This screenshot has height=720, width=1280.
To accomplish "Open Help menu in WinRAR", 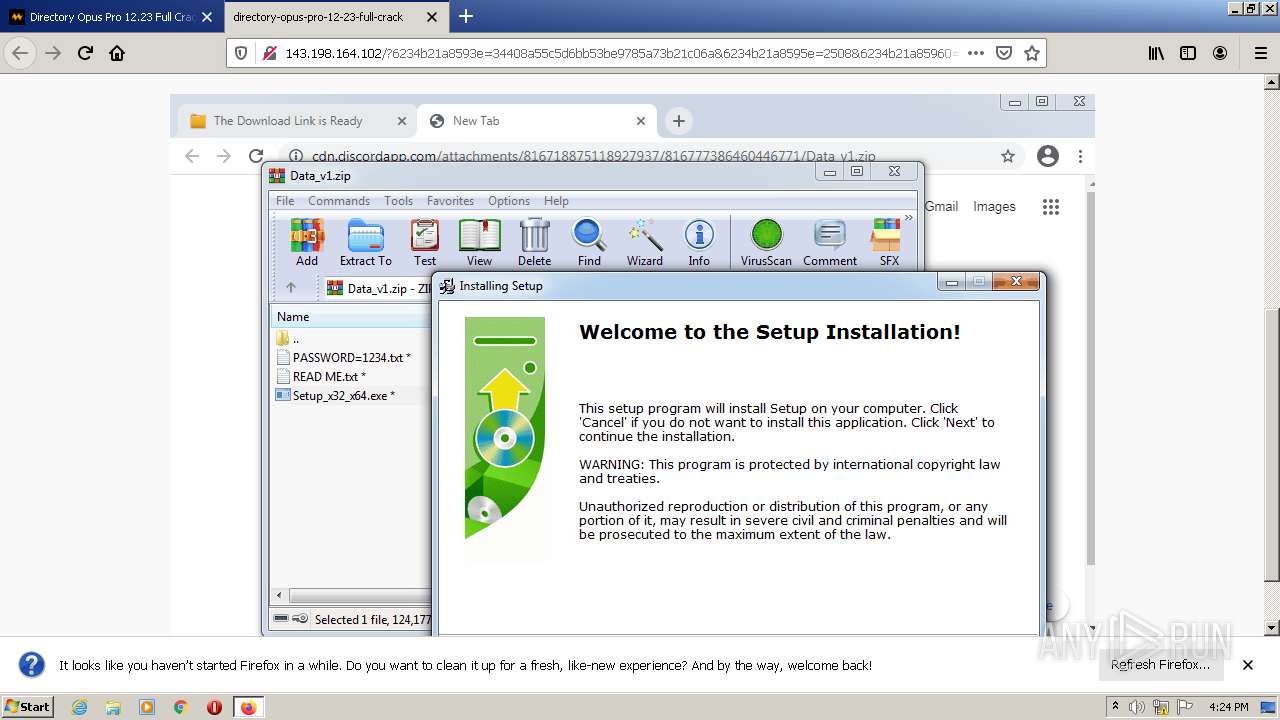I will 556,201.
